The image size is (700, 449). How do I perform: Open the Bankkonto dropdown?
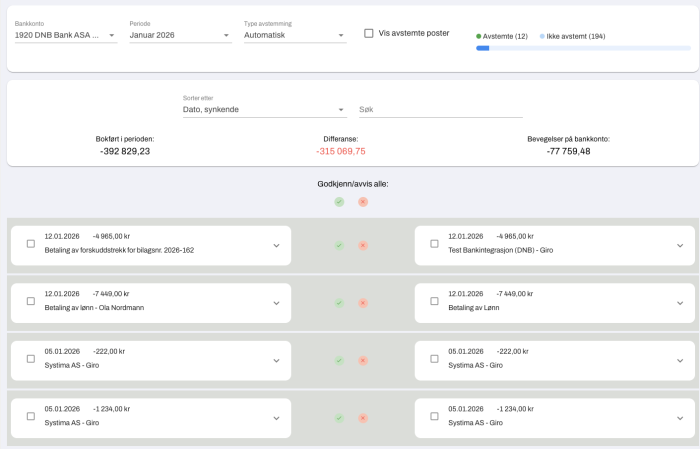pyautogui.click(x=65, y=36)
